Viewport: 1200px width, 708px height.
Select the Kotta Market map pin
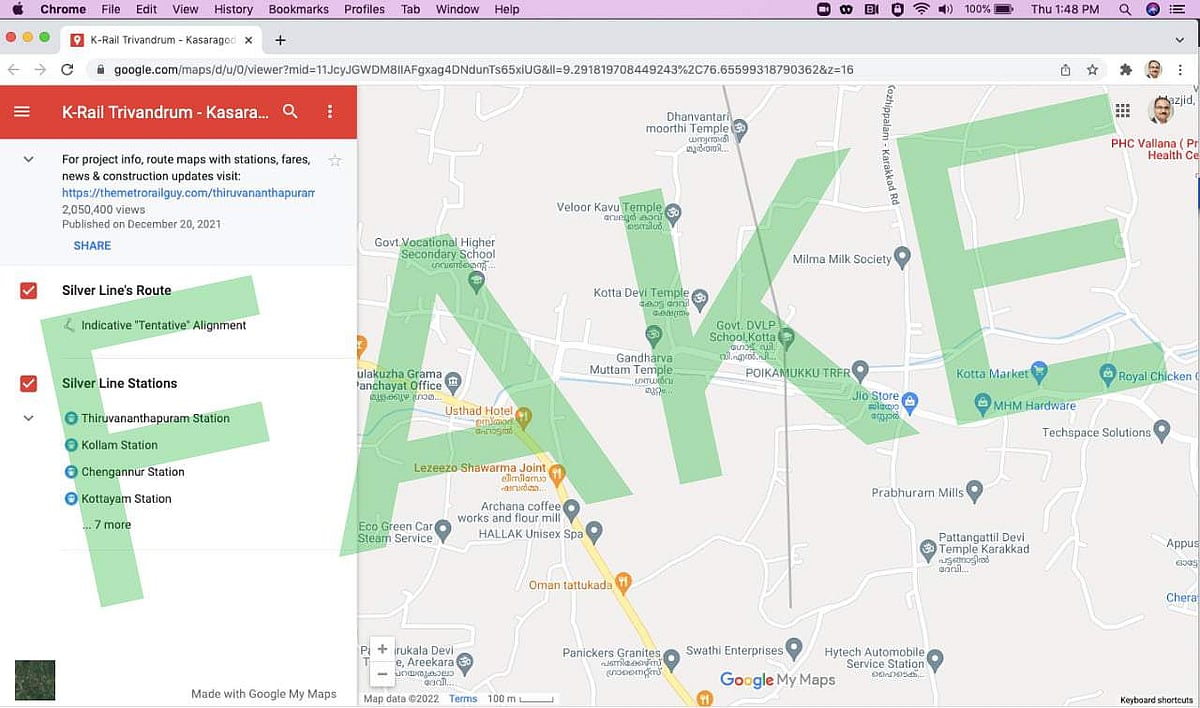[x=1039, y=371]
